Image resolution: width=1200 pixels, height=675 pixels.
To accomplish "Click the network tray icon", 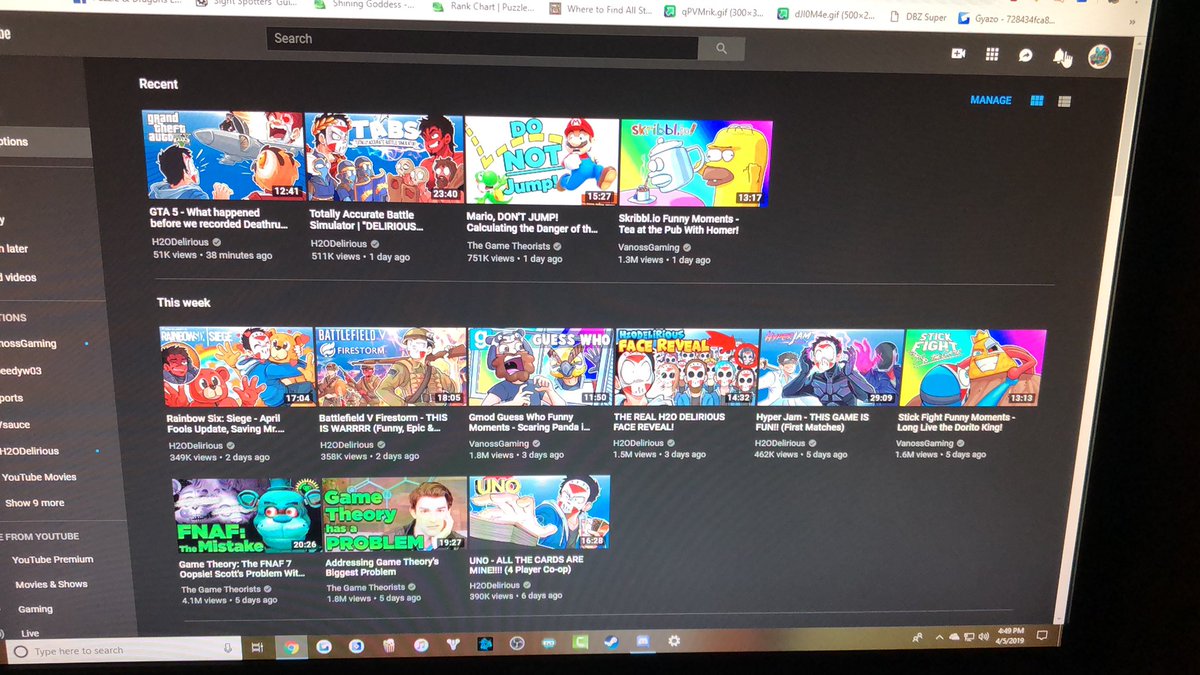I will [970, 636].
